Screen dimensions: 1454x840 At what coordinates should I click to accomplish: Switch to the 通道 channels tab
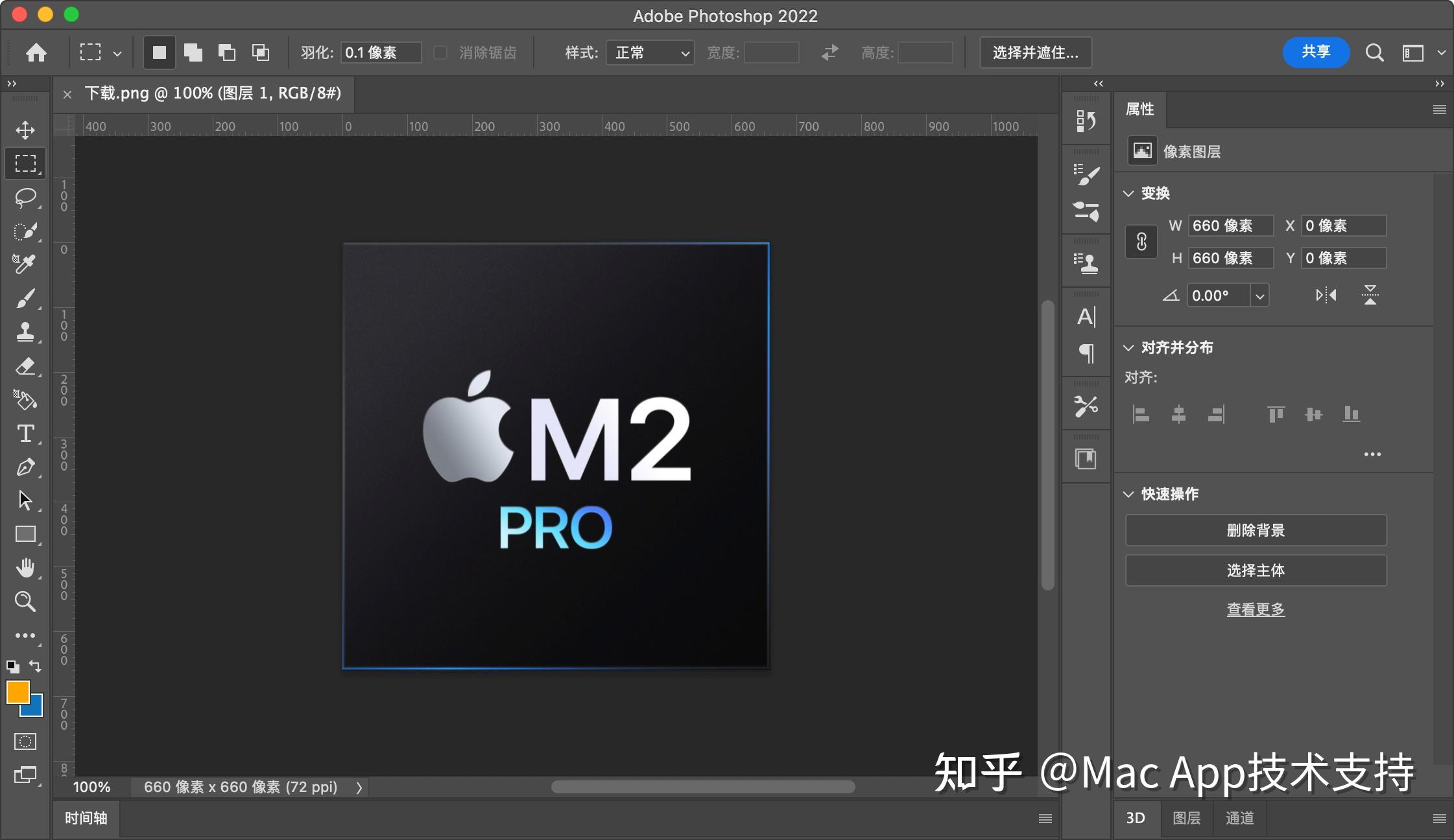[x=1241, y=818]
